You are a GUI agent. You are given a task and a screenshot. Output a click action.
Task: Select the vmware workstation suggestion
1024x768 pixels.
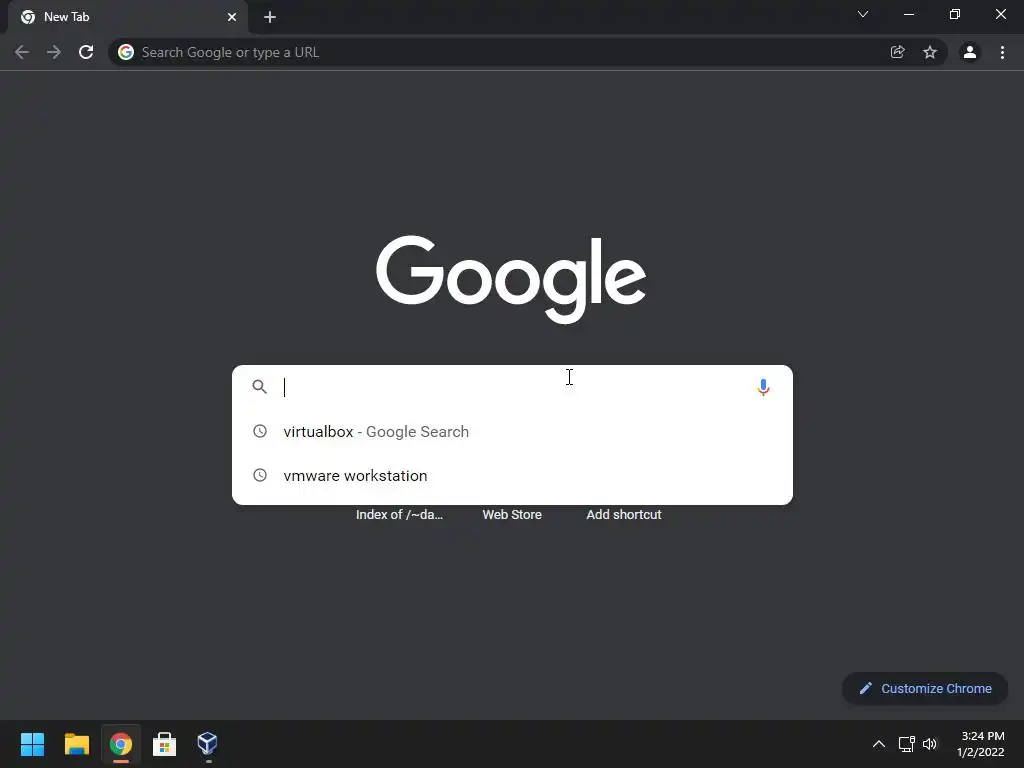(513, 475)
